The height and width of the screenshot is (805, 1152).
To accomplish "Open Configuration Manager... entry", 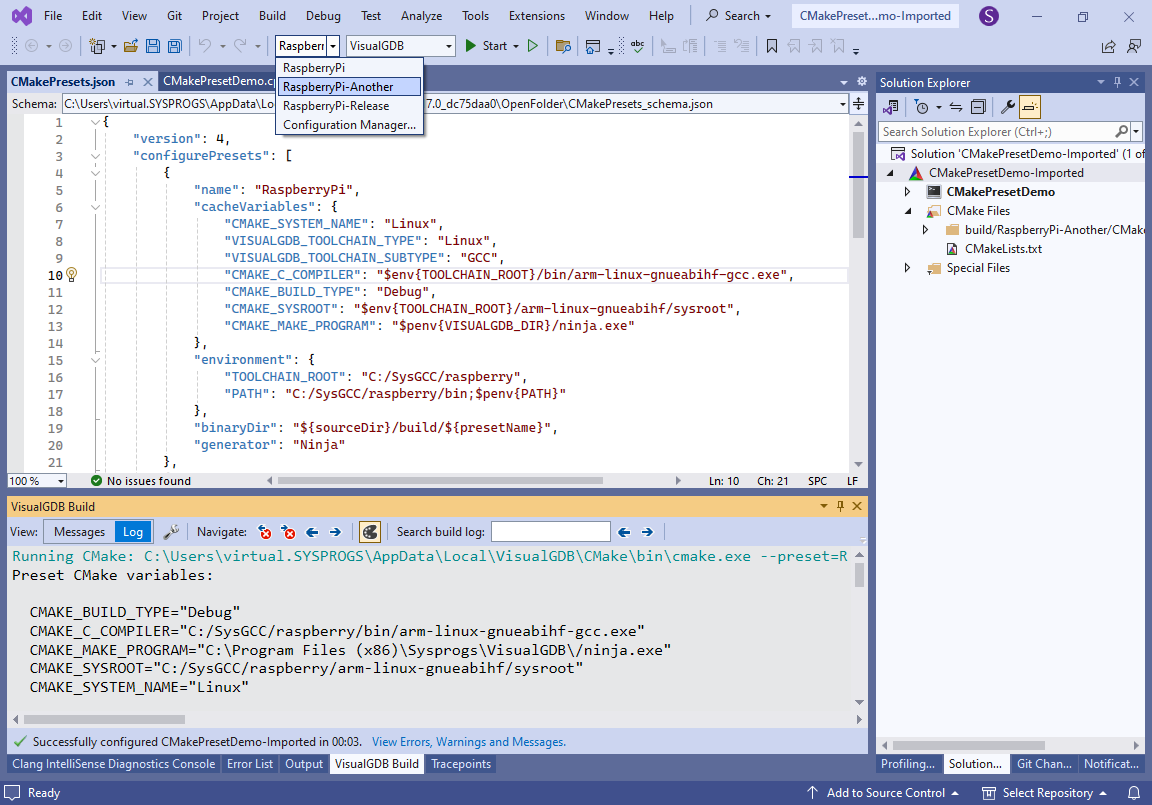I will (x=350, y=125).
